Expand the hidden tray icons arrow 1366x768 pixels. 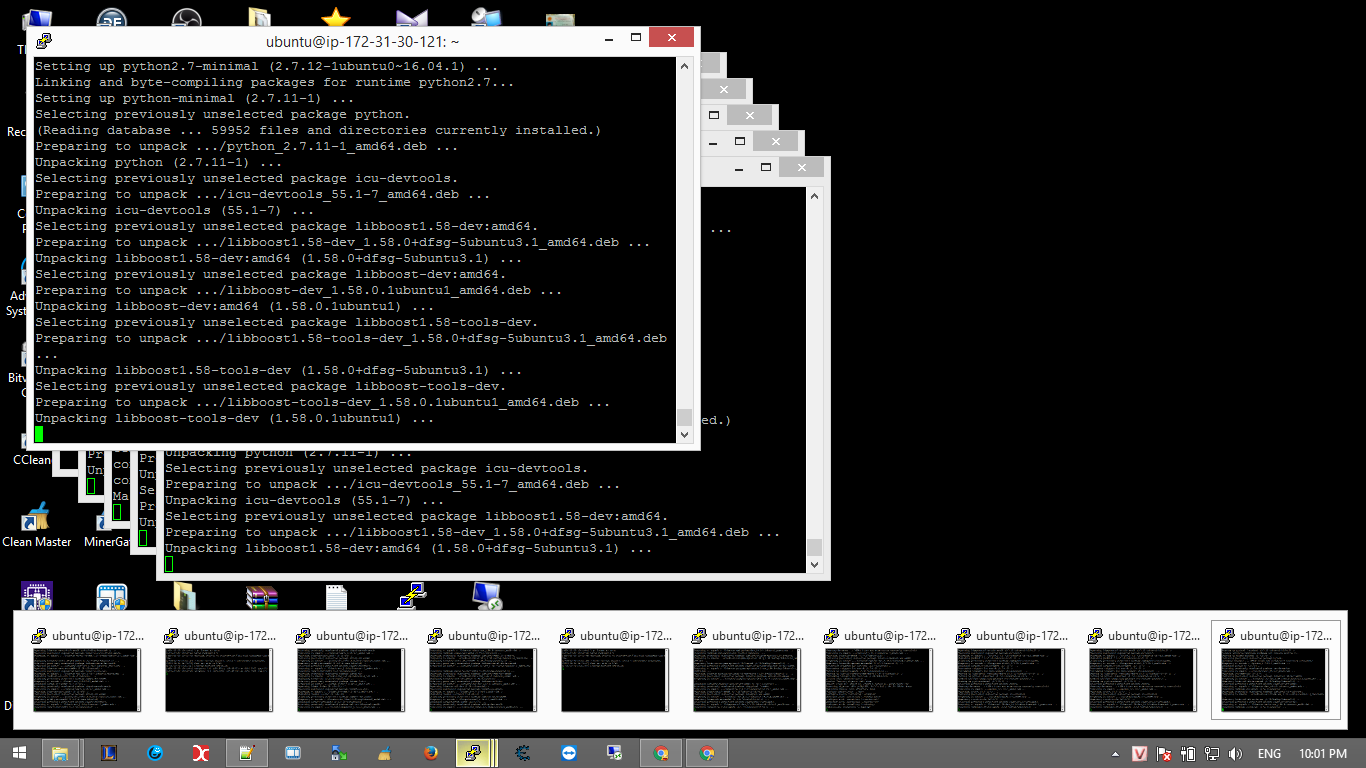pos(1115,754)
